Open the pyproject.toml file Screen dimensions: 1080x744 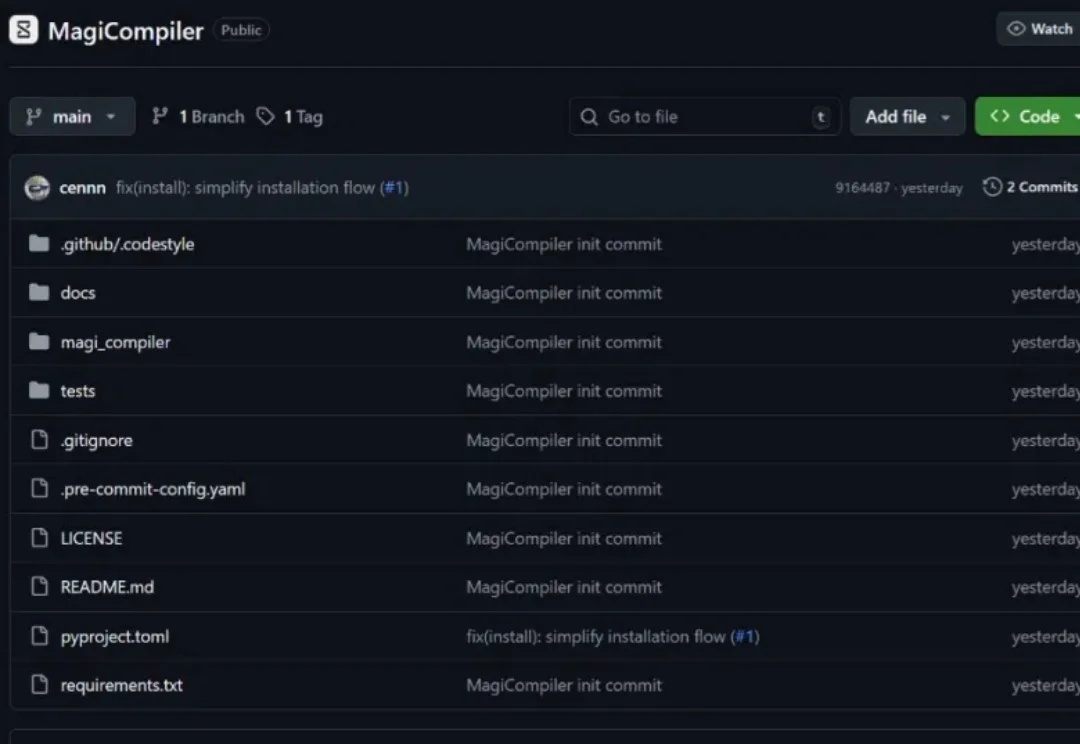[x=115, y=636]
